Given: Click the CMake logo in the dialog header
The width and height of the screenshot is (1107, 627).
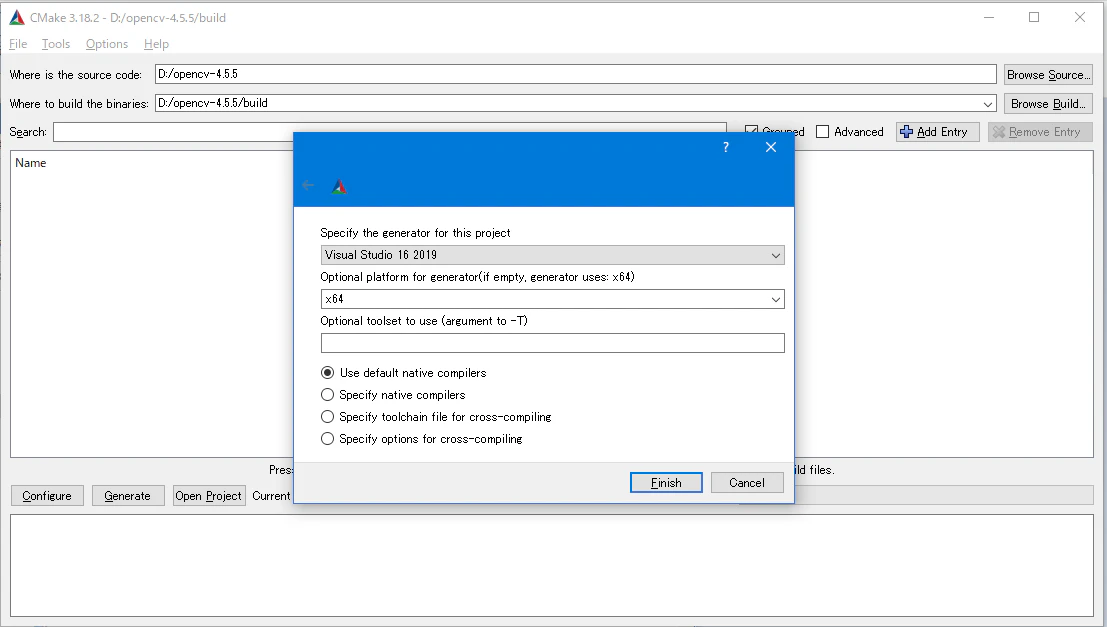Looking at the screenshot, I should pos(340,186).
